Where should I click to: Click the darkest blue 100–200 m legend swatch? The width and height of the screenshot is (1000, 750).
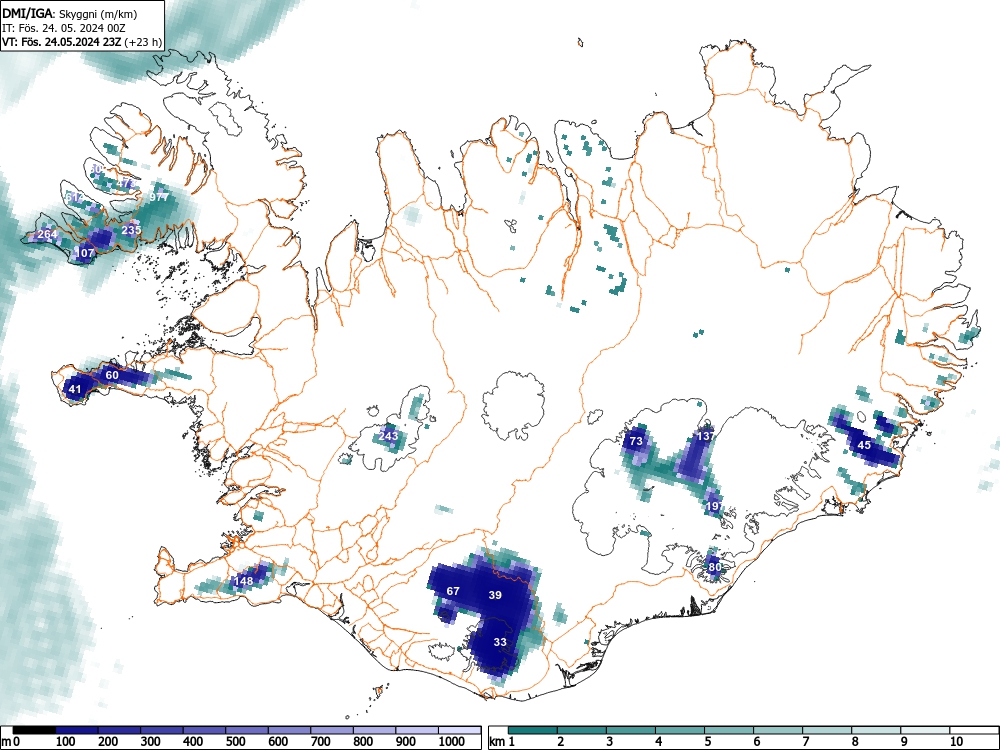tap(77, 730)
